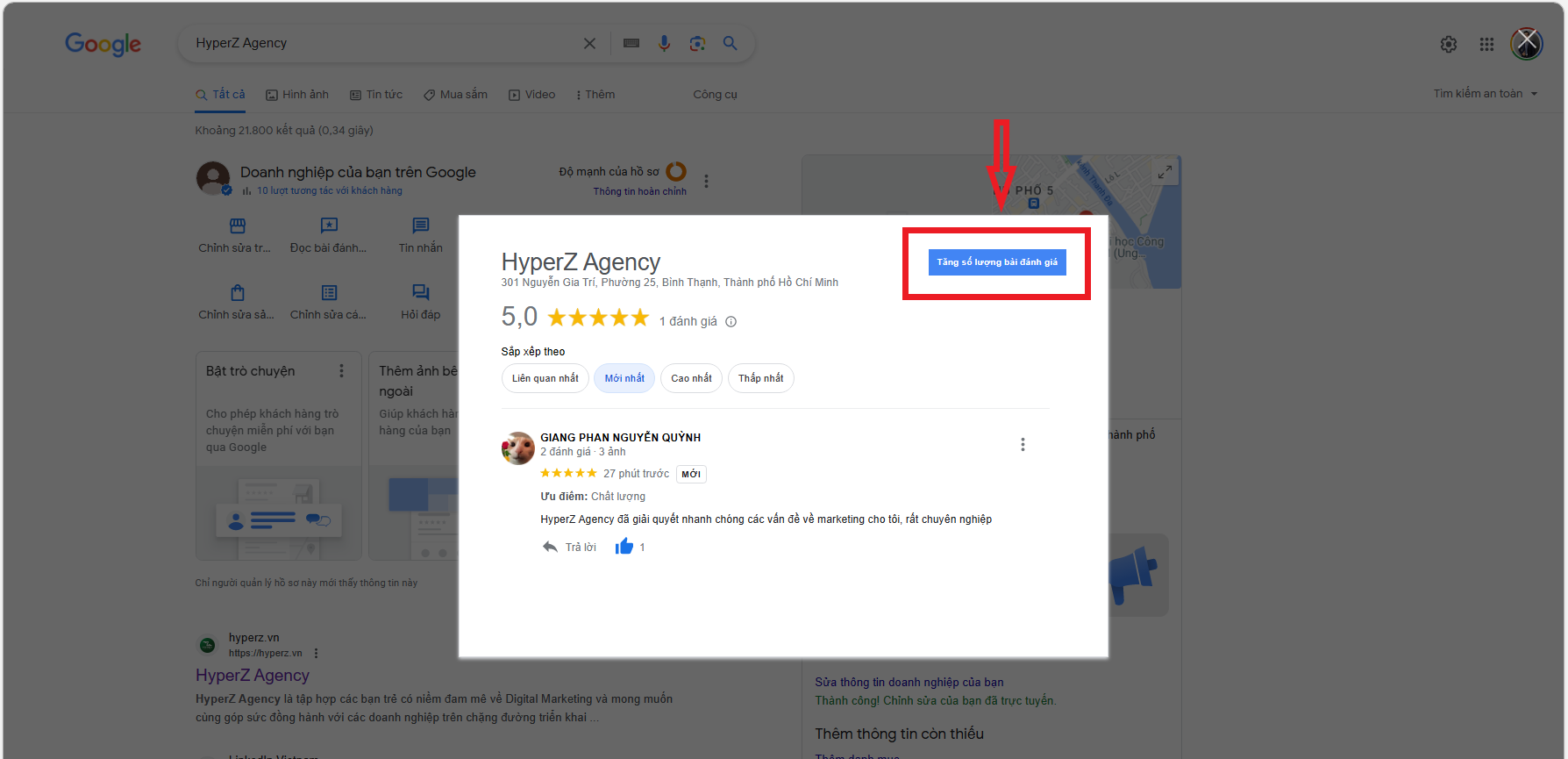The image size is (1568, 759).
Task: Click the microphone voice search icon
Action: [664, 43]
